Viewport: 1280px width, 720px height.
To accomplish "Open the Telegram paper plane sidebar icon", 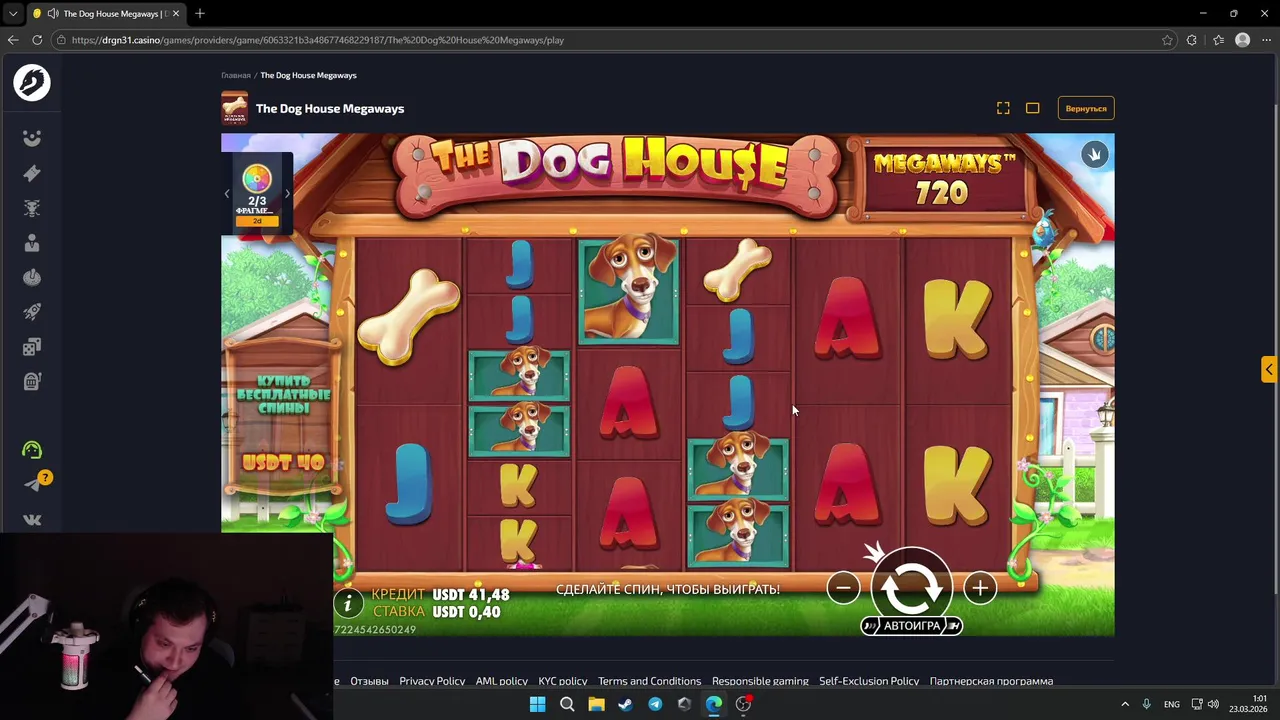I will click(x=32, y=485).
